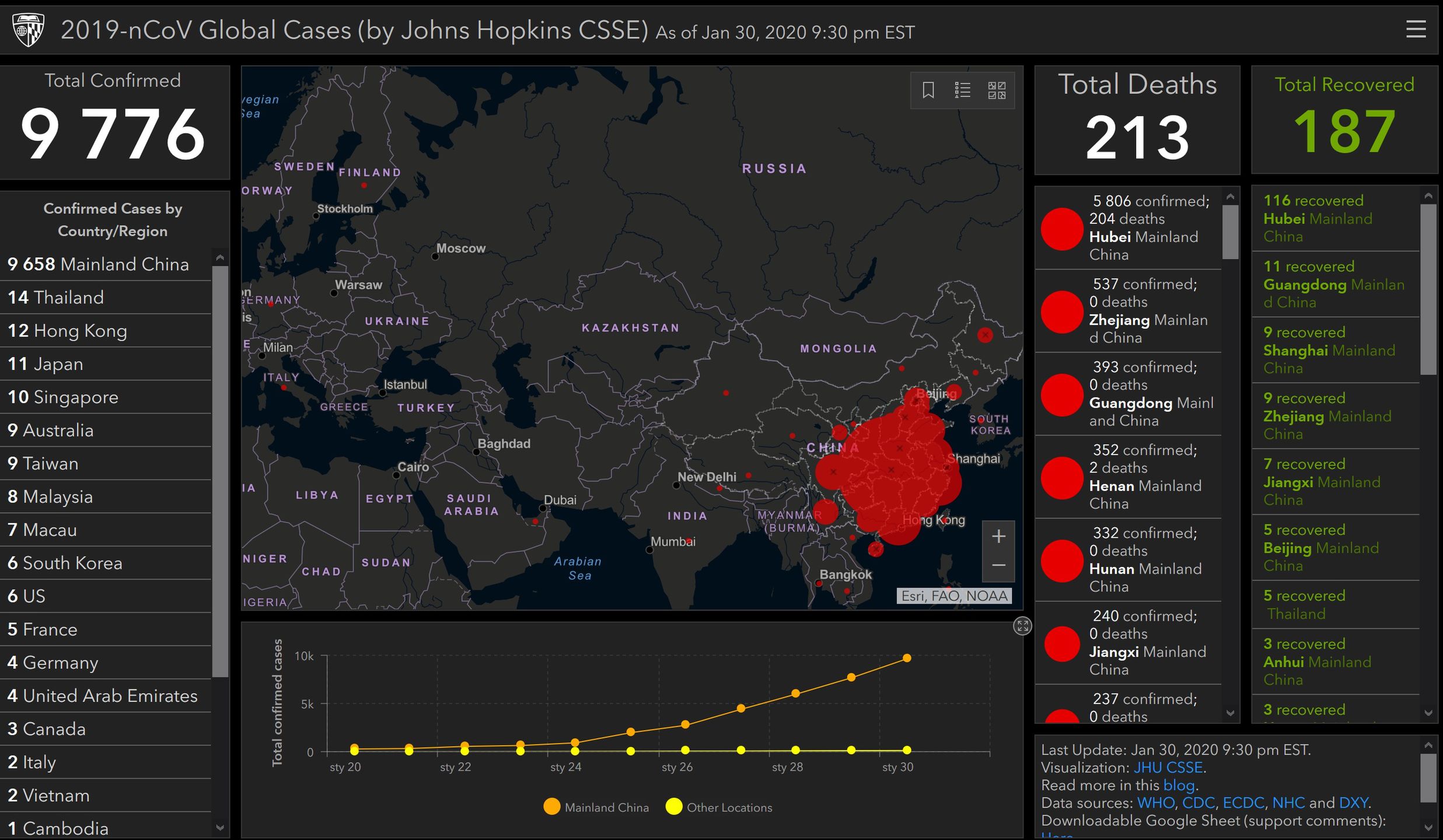Click the red circle beside Hubei deaths entry
The height and width of the screenshot is (840, 1443).
(x=1062, y=229)
